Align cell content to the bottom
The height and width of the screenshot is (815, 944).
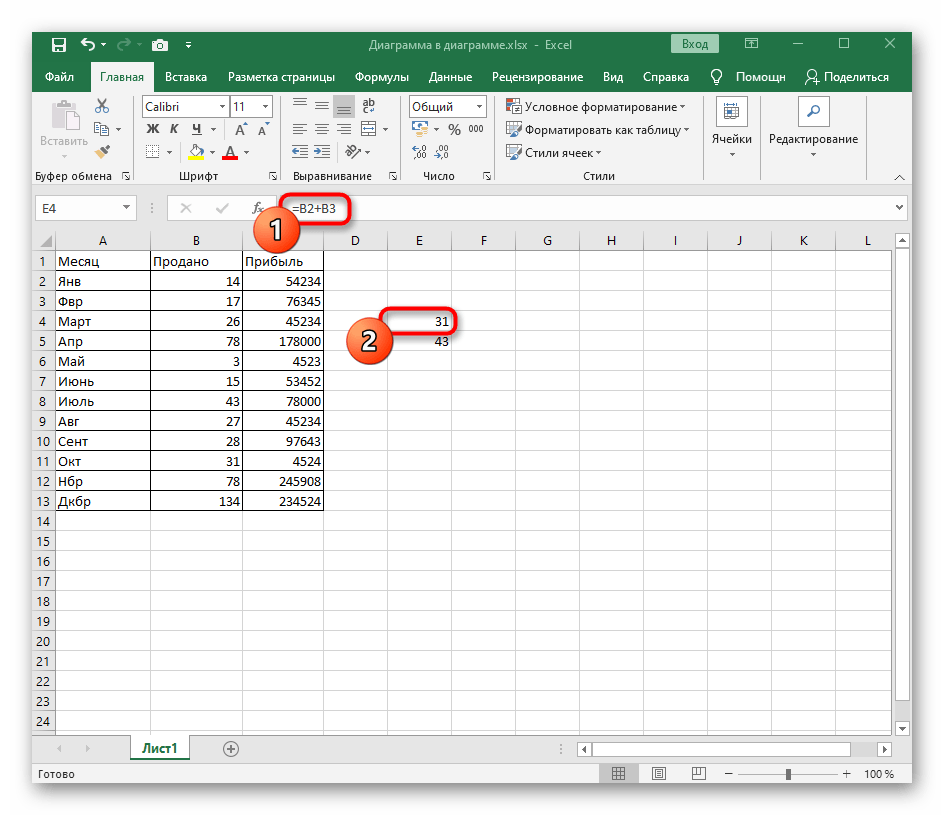coord(344,107)
